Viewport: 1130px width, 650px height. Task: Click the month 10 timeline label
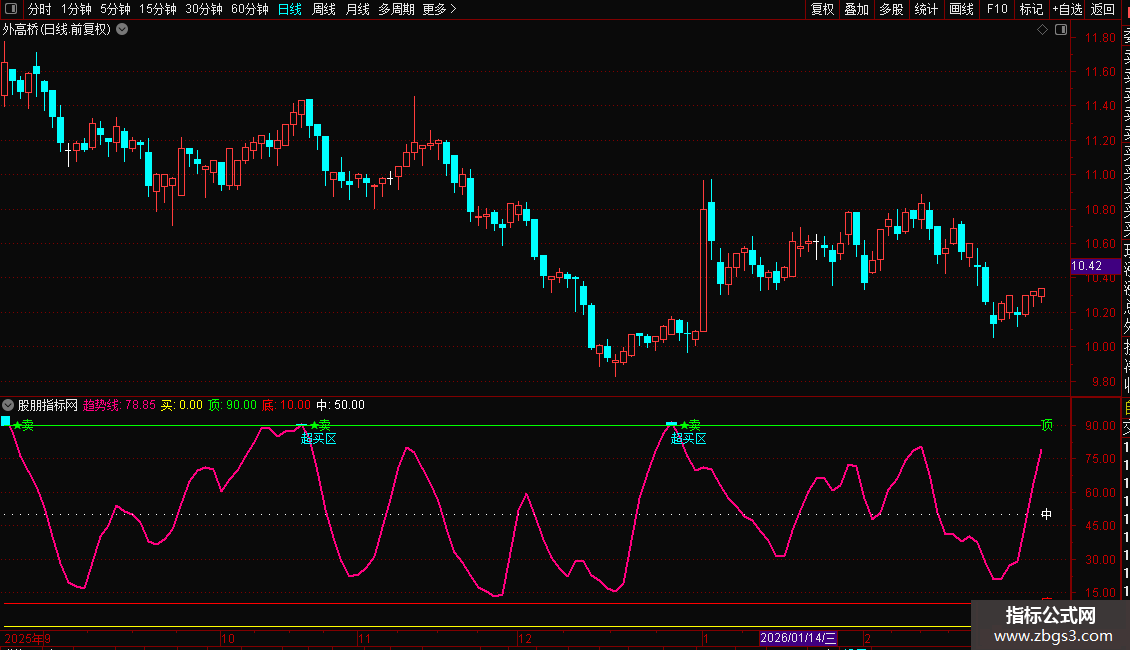tap(228, 638)
